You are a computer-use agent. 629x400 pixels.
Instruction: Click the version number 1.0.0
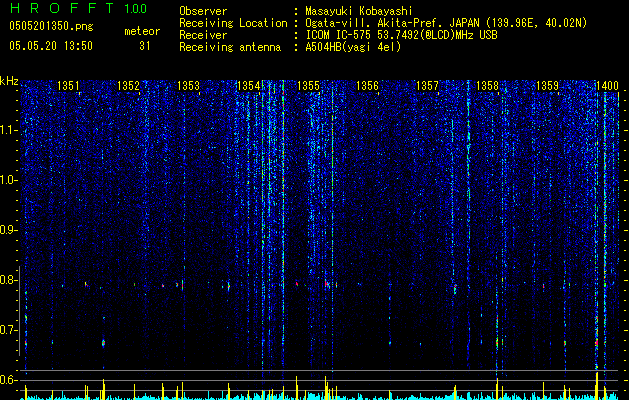tap(136, 8)
